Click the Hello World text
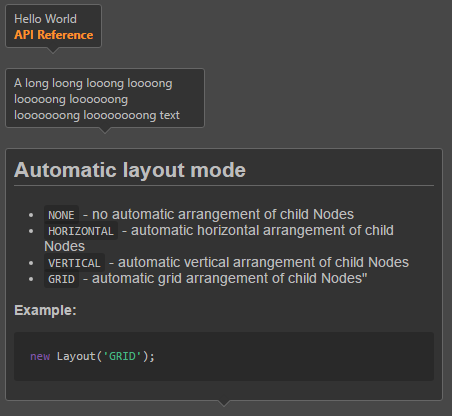The height and width of the screenshot is (416, 452). tap(45, 19)
